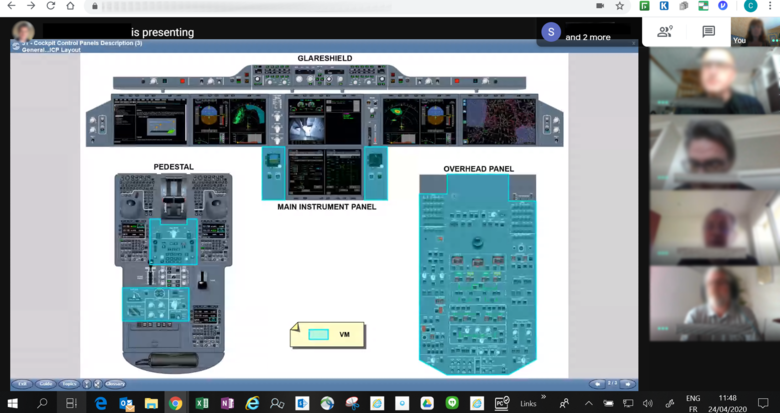Viewport: 780px width, 413px height.
Task: Open Excel from the taskbar
Action: [x=202, y=403]
